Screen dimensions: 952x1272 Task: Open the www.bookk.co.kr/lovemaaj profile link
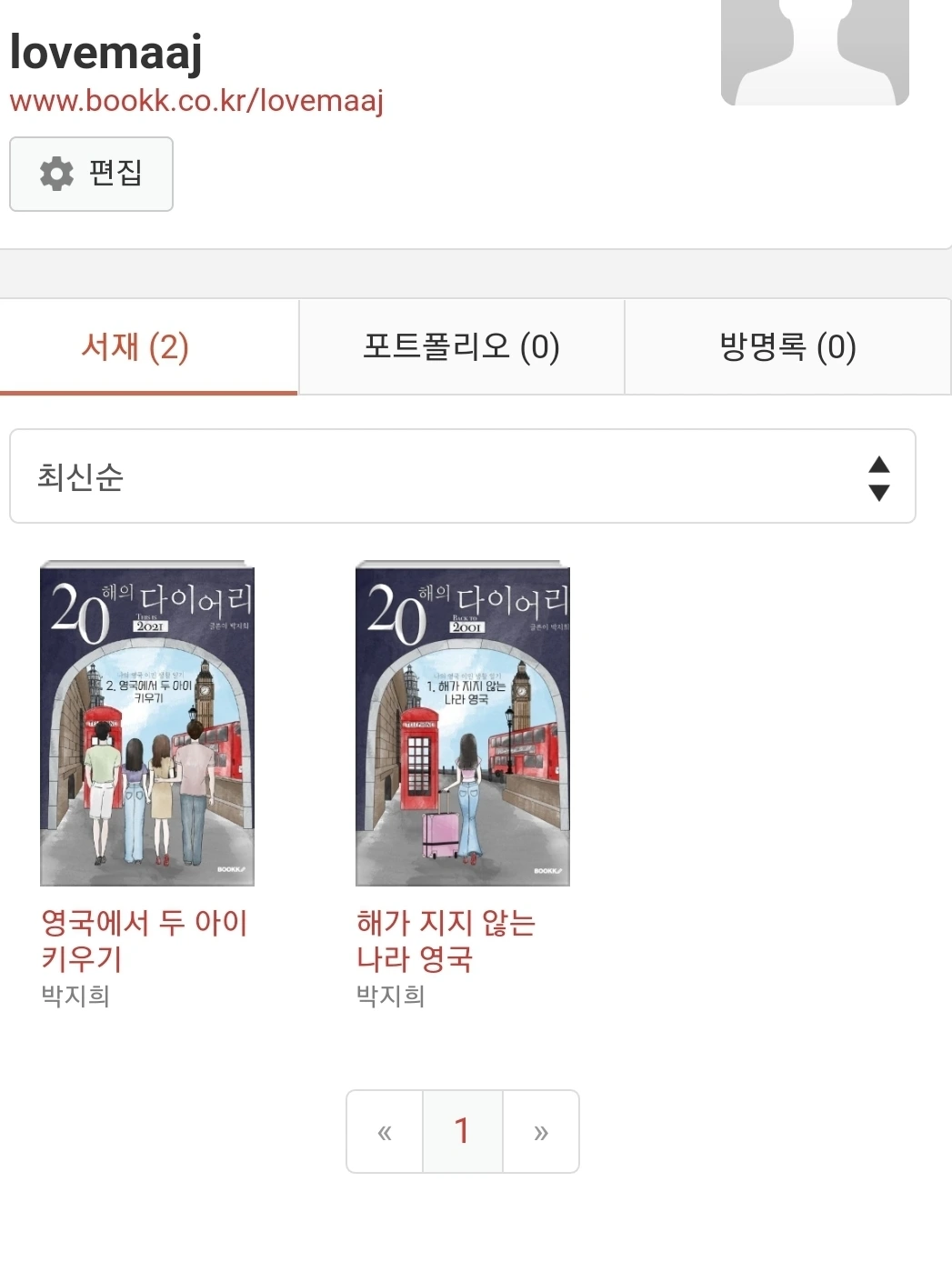click(x=196, y=99)
